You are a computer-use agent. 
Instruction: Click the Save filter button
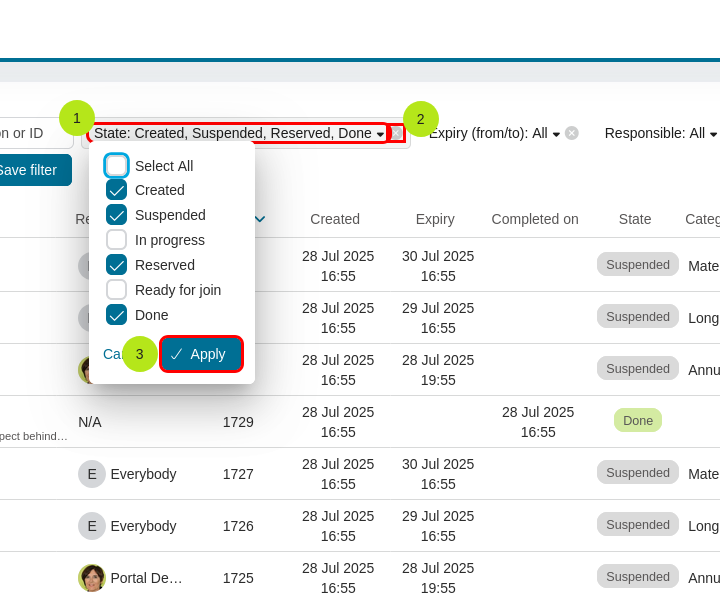[x=30, y=170]
